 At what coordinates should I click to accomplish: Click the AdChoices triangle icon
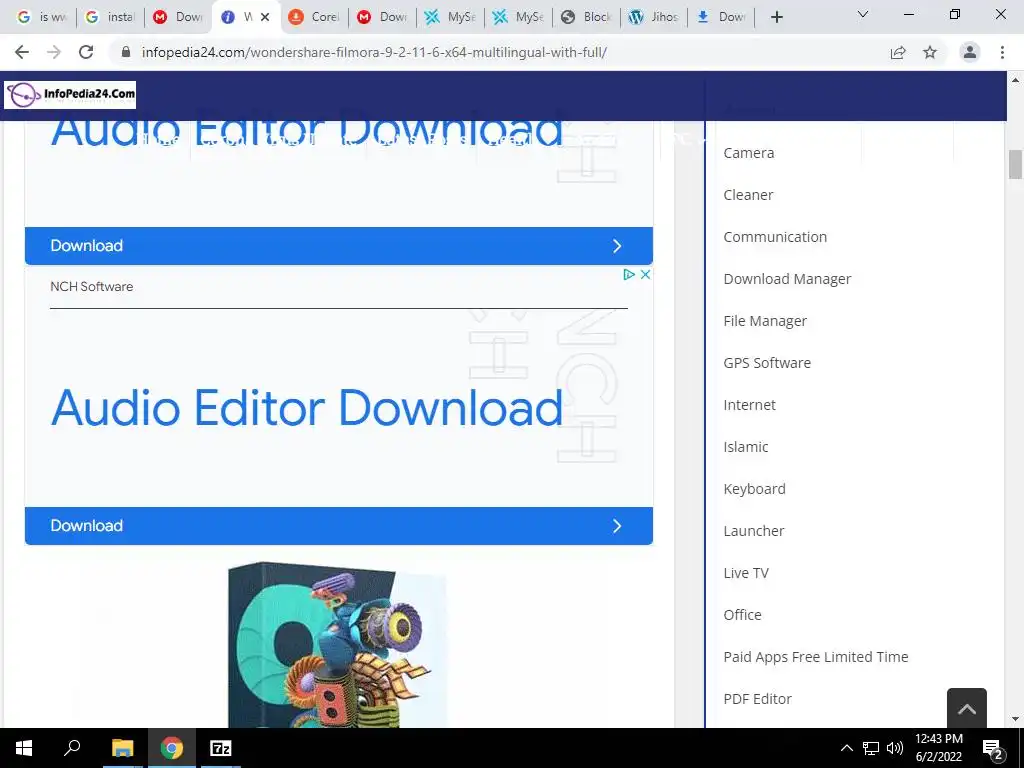(x=629, y=274)
